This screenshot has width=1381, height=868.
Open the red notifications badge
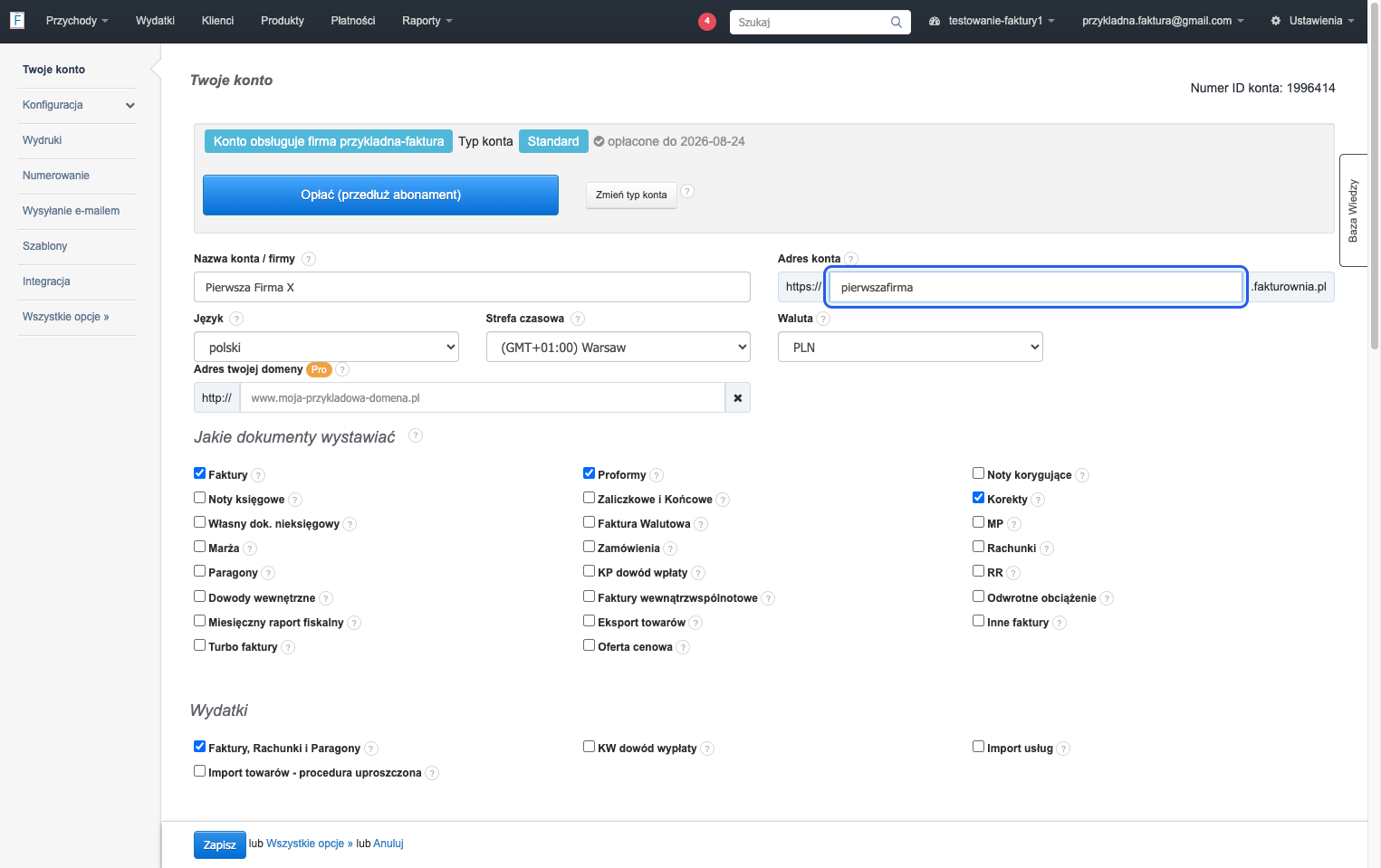tap(707, 21)
